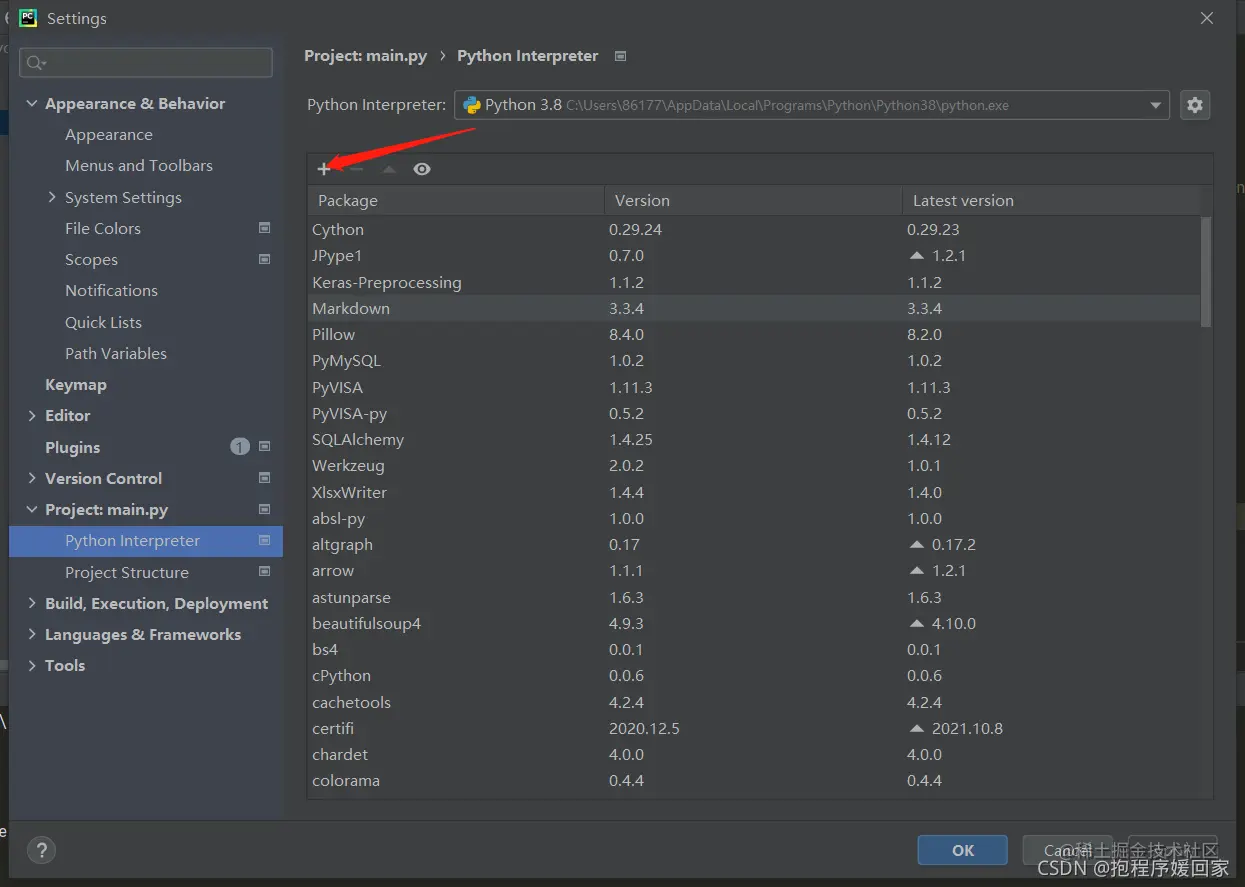
Task: Open the Keymap settings page
Action: tap(75, 384)
